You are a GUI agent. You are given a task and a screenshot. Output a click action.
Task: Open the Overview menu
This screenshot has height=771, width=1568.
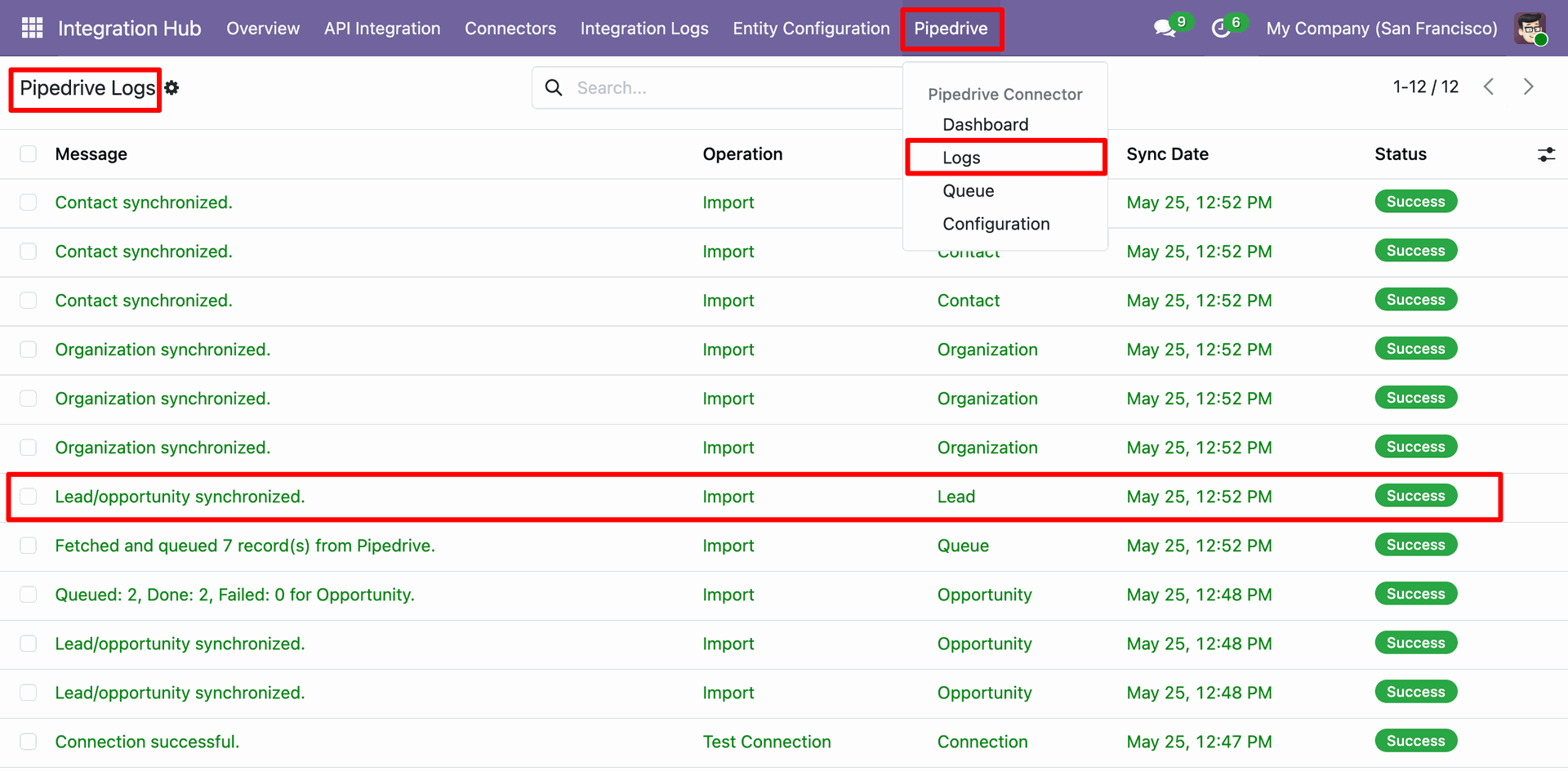(263, 29)
